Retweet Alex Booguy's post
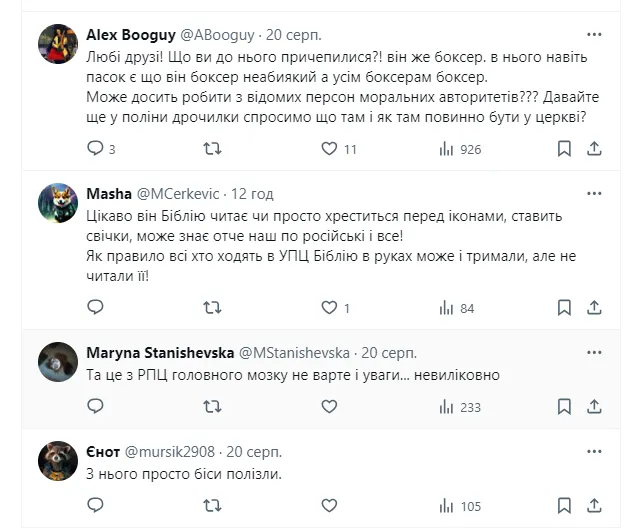This screenshot has width=632, height=528. point(212,149)
